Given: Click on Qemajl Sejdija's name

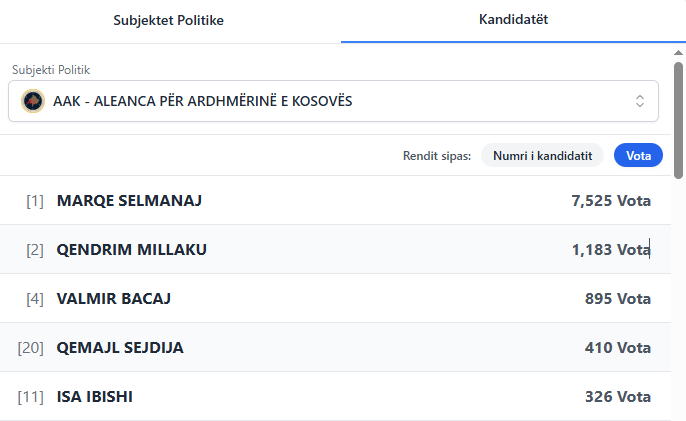Looking at the screenshot, I should (x=120, y=347).
